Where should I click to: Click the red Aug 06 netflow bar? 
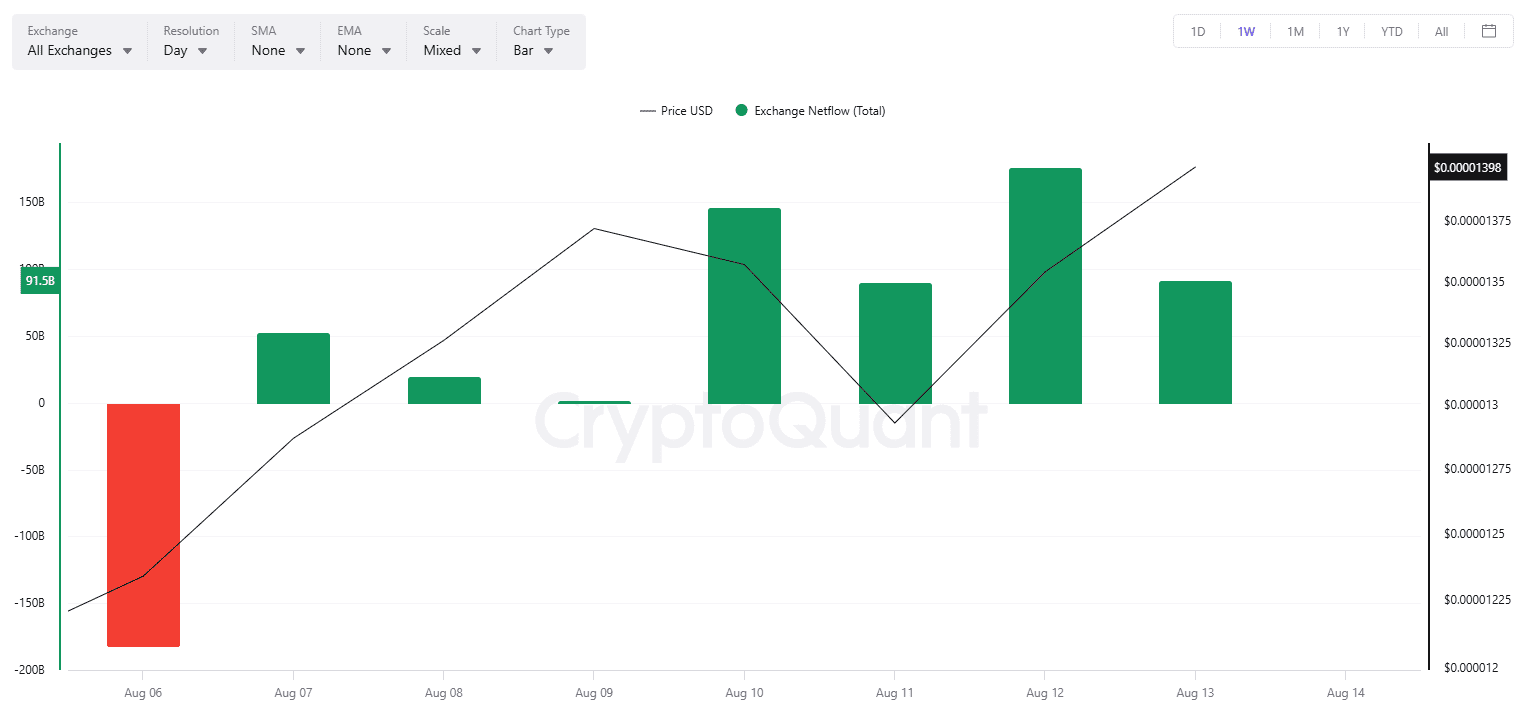click(x=144, y=524)
